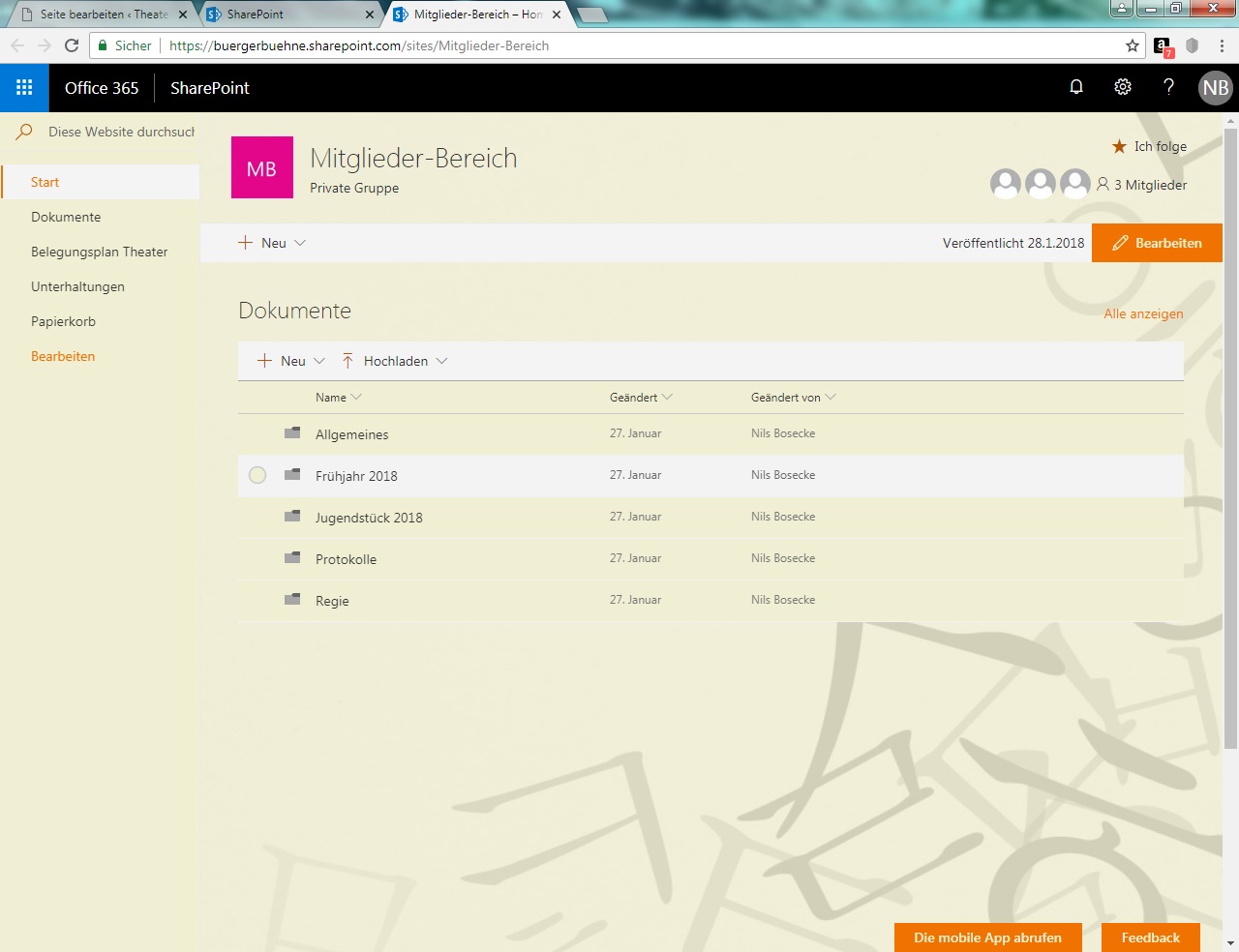
Task: Open the help question mark
Action: pyautogui.click(x=1168, y=87)
